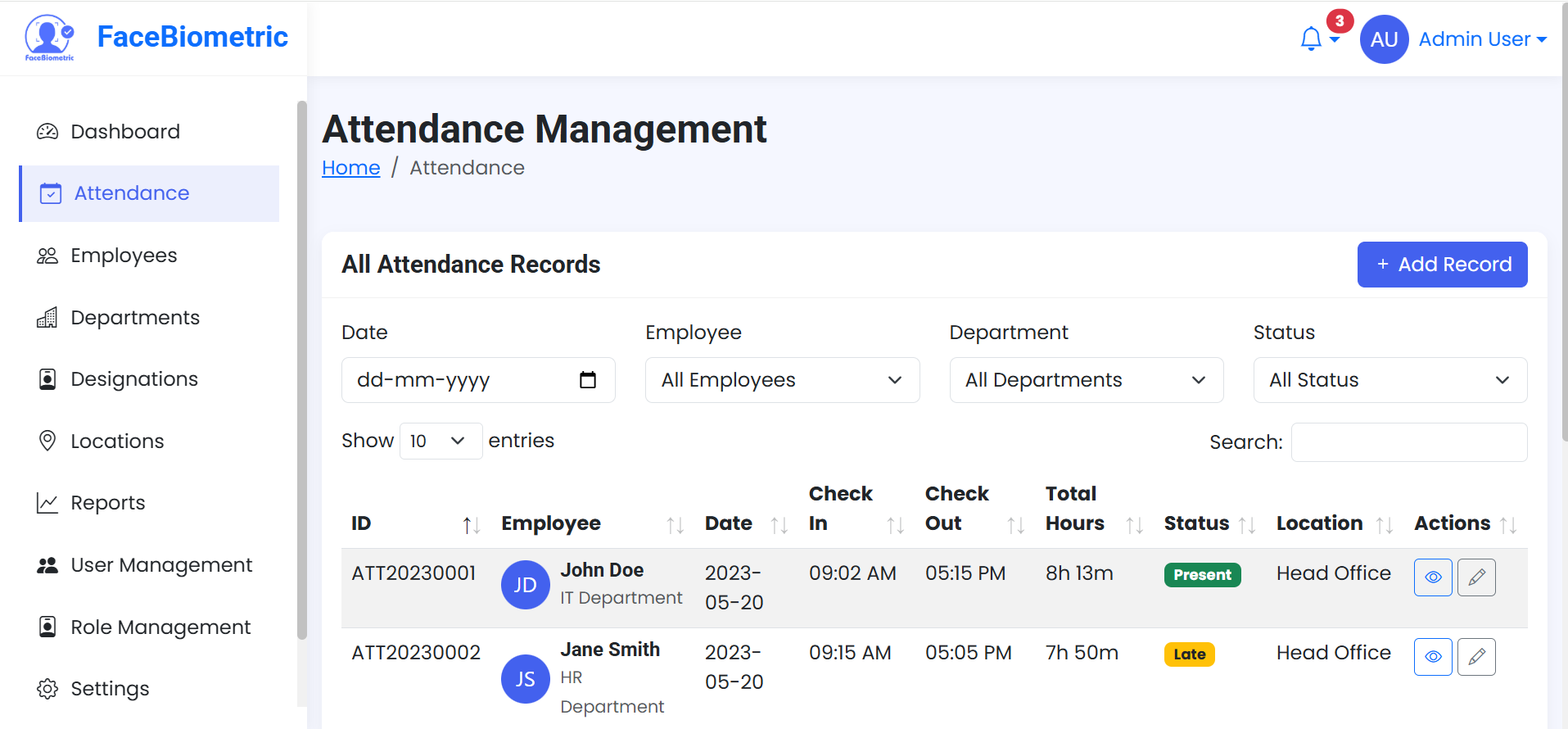
Task: Sort table by Check In arrows
Action: [896, 525]
